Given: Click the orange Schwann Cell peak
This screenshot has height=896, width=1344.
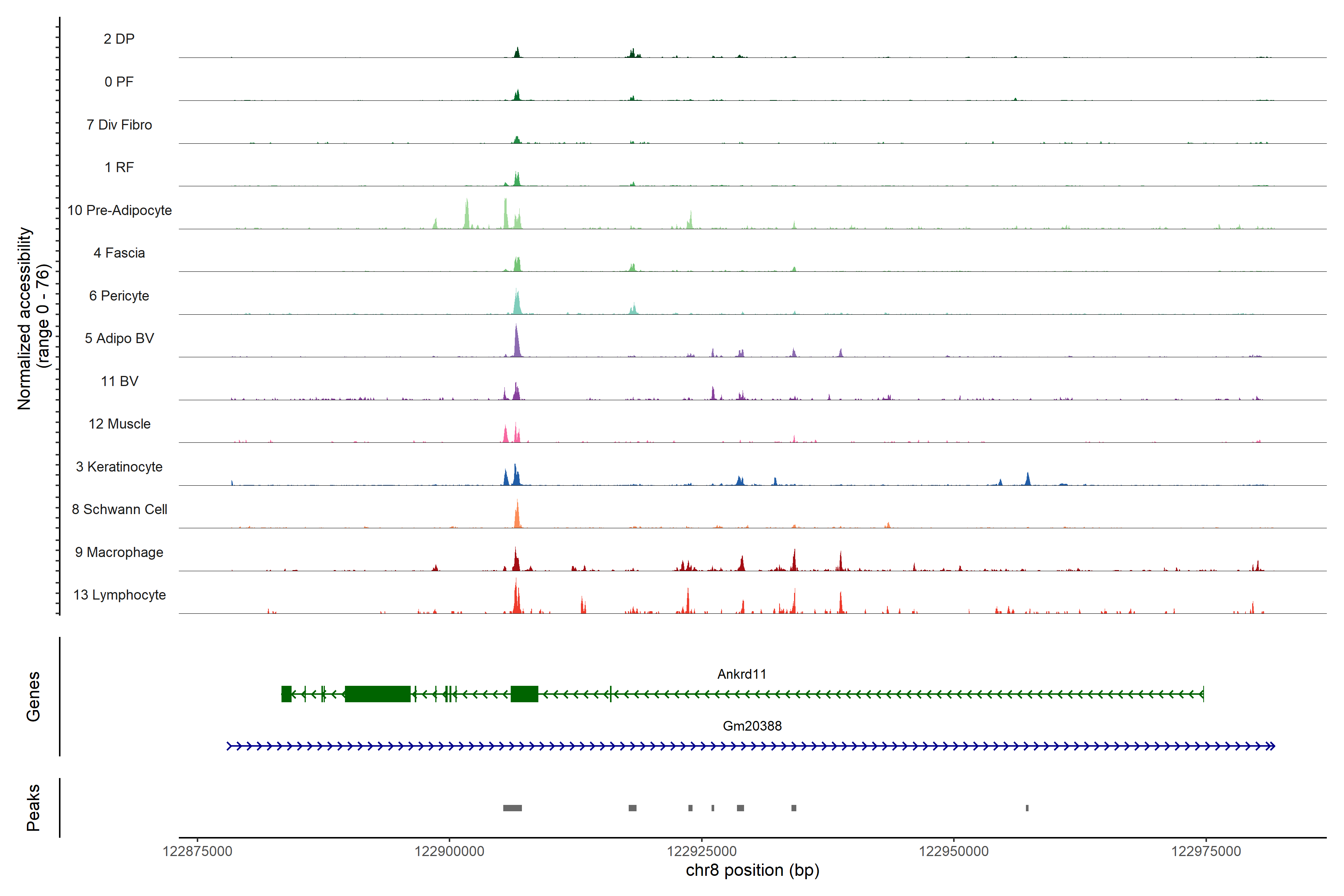Looking at the screenshot, I should click(517, 517).
